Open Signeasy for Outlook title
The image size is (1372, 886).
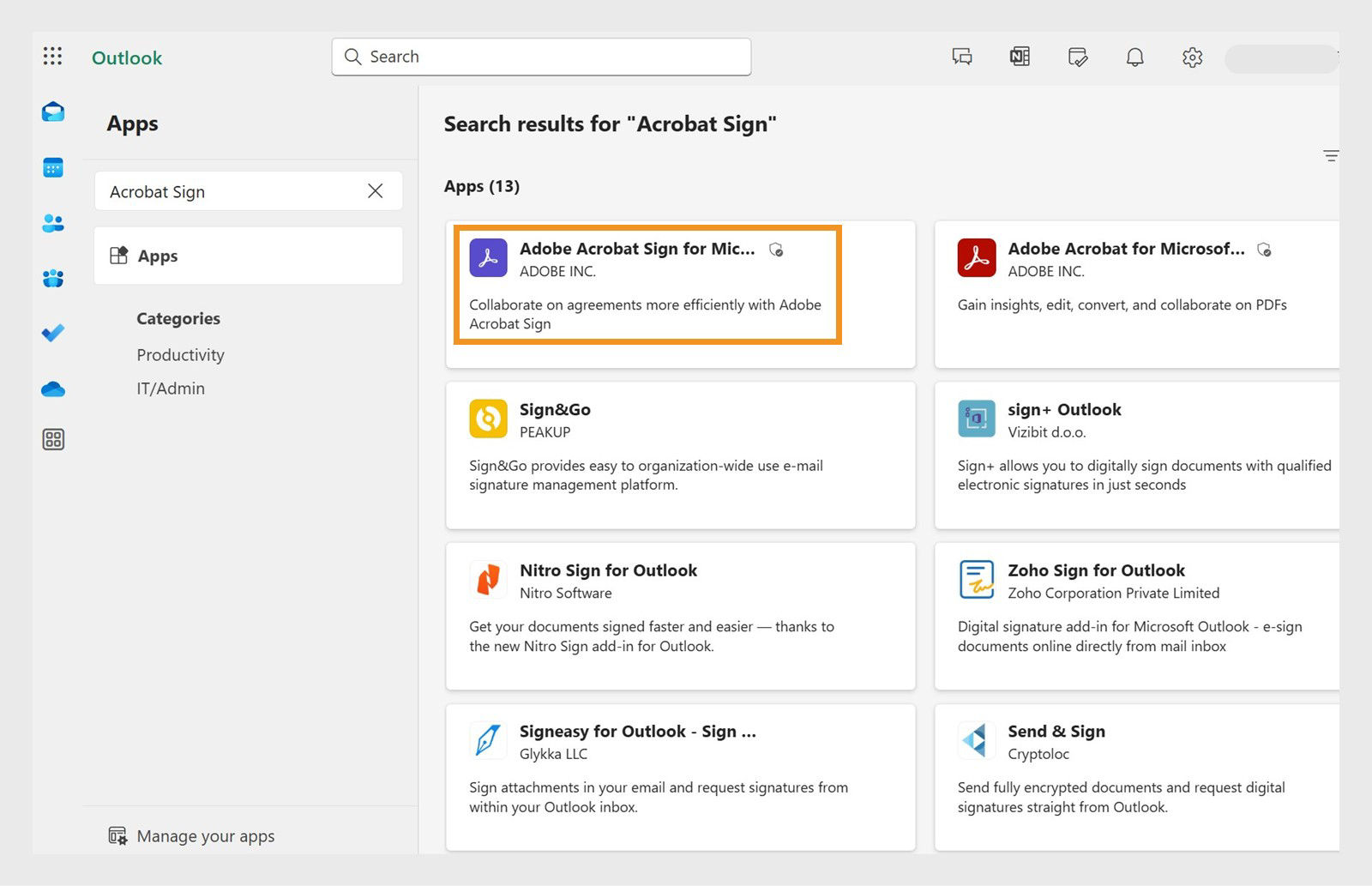(x=638, y=732)
